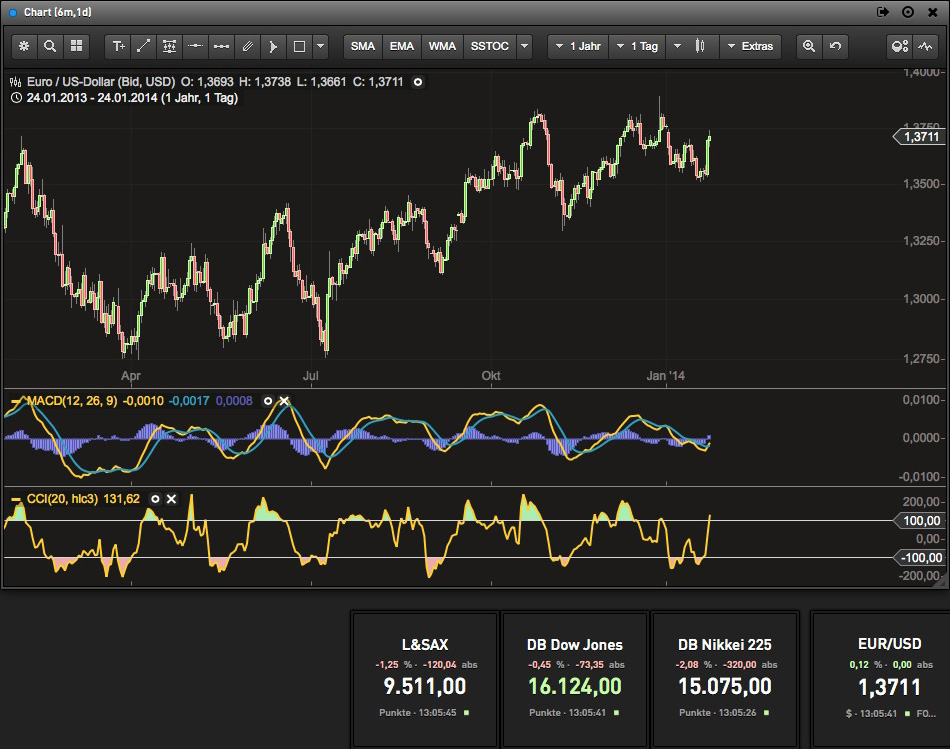Select the multi-point line segment tool
The height and width of the screenshot is (749, 950).
point(221,46)
